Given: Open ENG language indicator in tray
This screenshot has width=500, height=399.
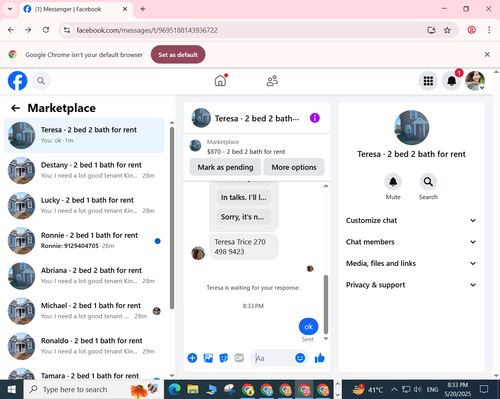Looking at the screenshot, I should [432, 389].
